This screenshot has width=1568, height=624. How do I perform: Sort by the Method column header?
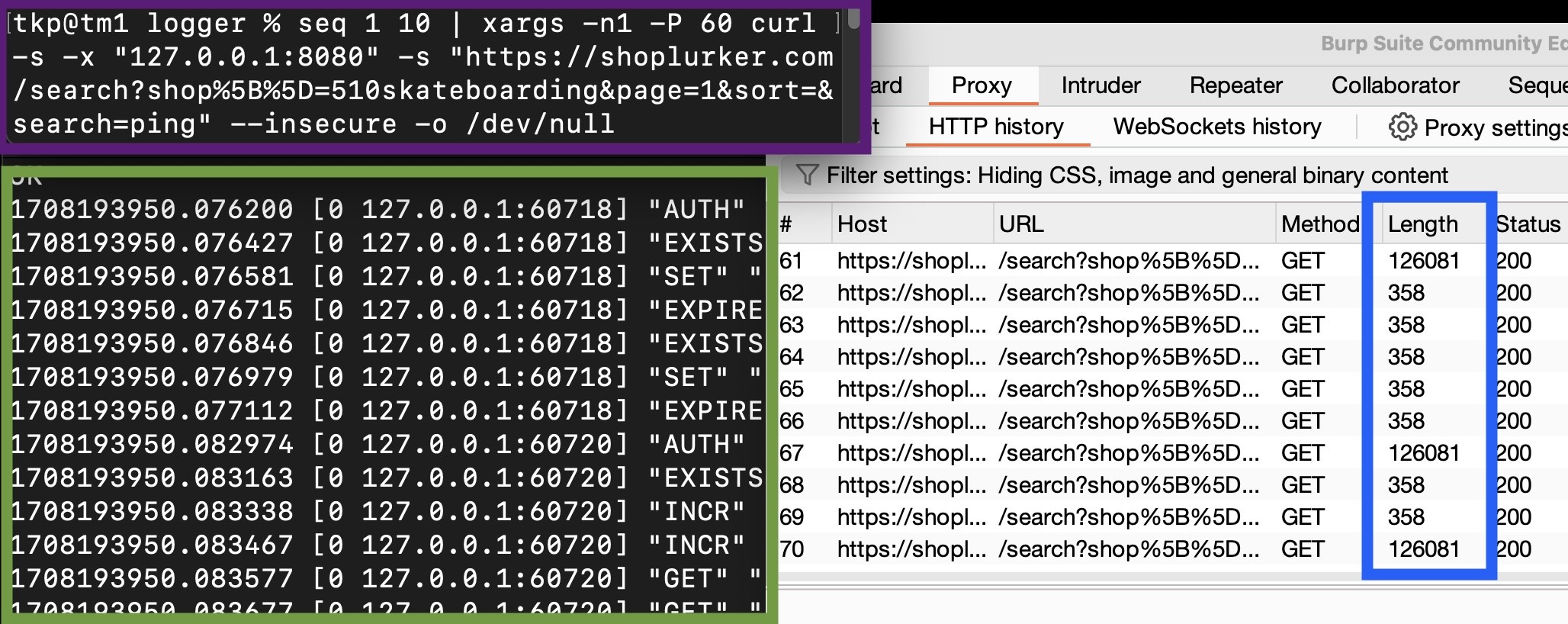tap(1320, 224)
